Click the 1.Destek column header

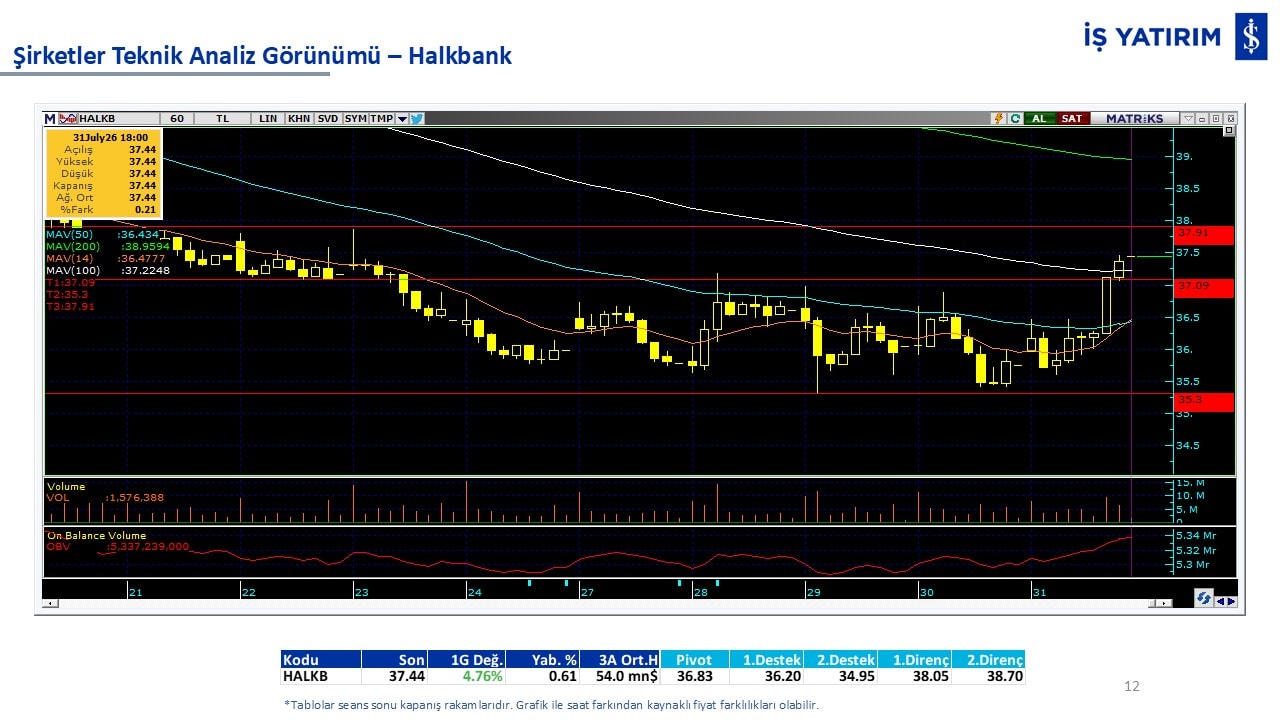[765, 660]
